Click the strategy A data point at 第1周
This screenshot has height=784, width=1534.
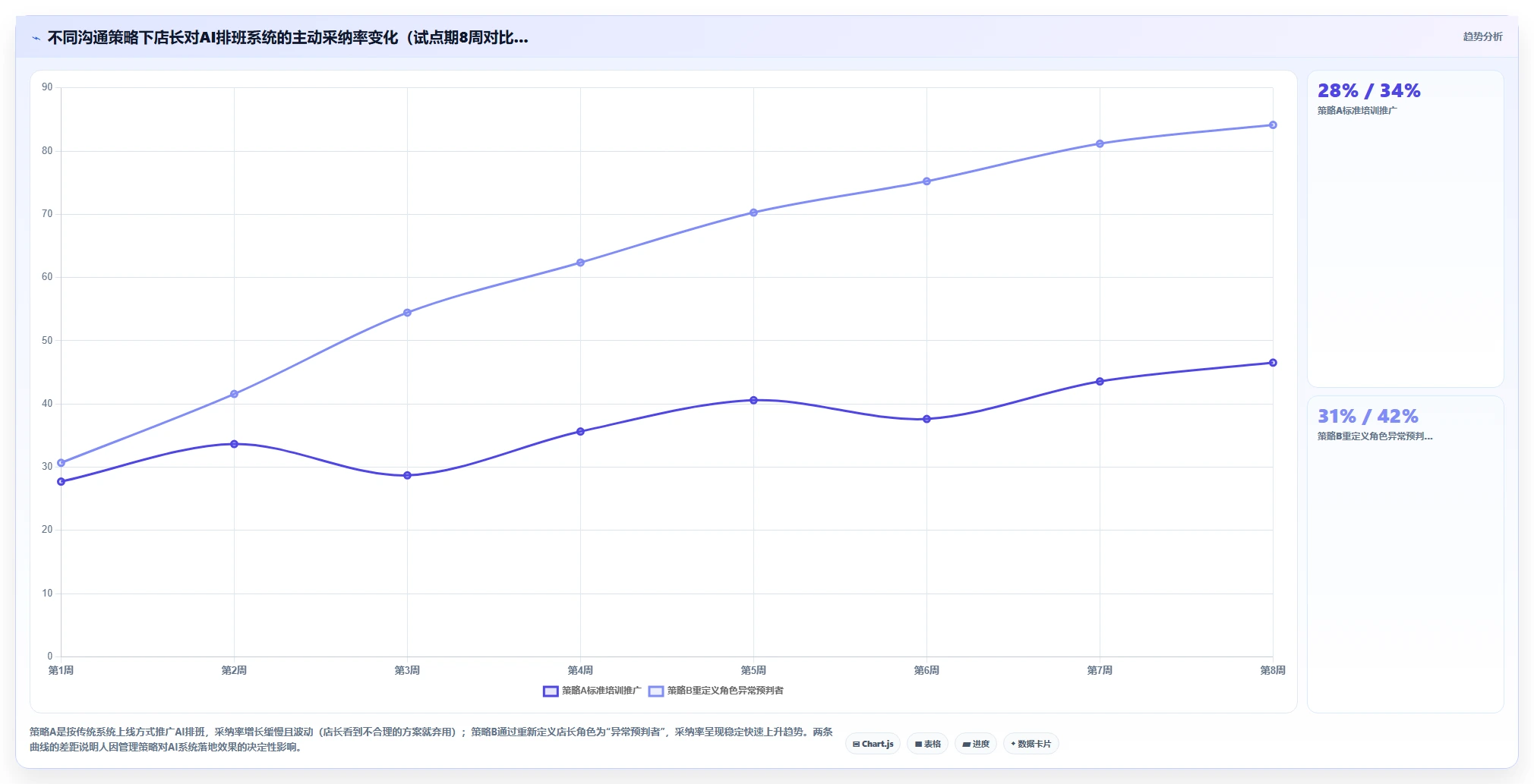point(62,482)
